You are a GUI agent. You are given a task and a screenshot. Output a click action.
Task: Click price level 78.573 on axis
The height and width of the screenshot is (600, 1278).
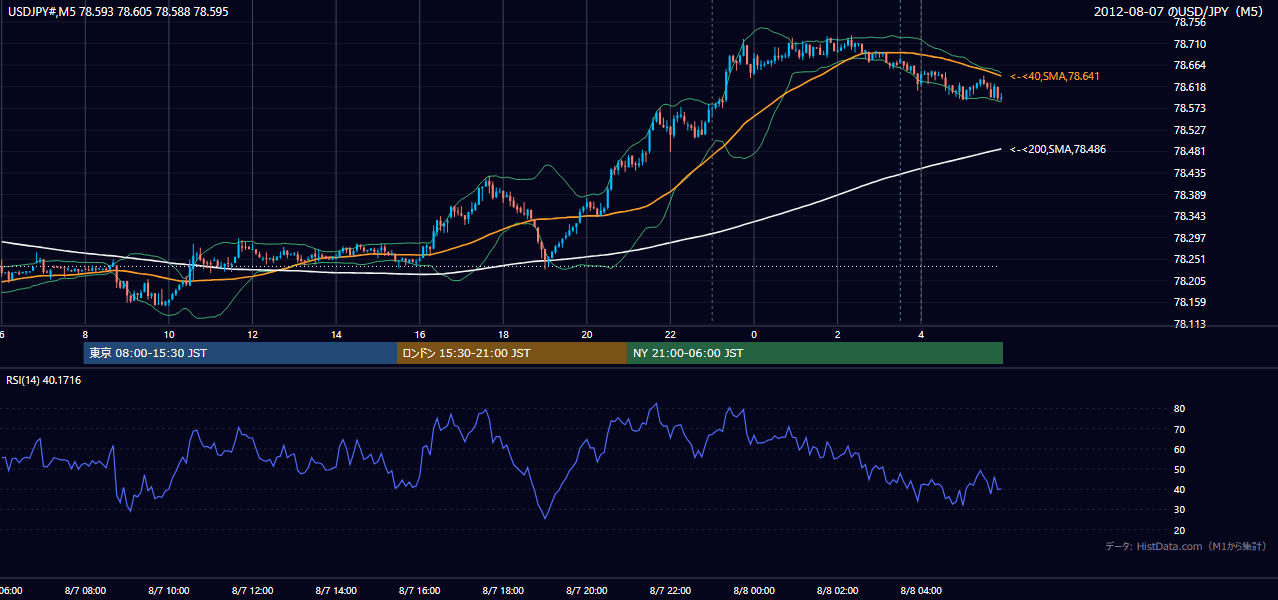[1189, 108]
